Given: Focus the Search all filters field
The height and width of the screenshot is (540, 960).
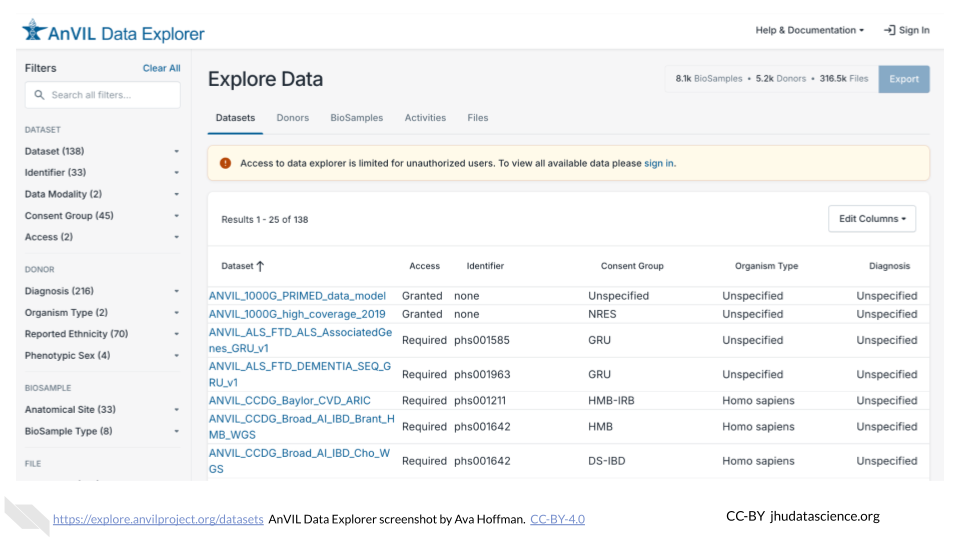Looking at the screenshot, I should pyautogui.click(x=103, y=95).
